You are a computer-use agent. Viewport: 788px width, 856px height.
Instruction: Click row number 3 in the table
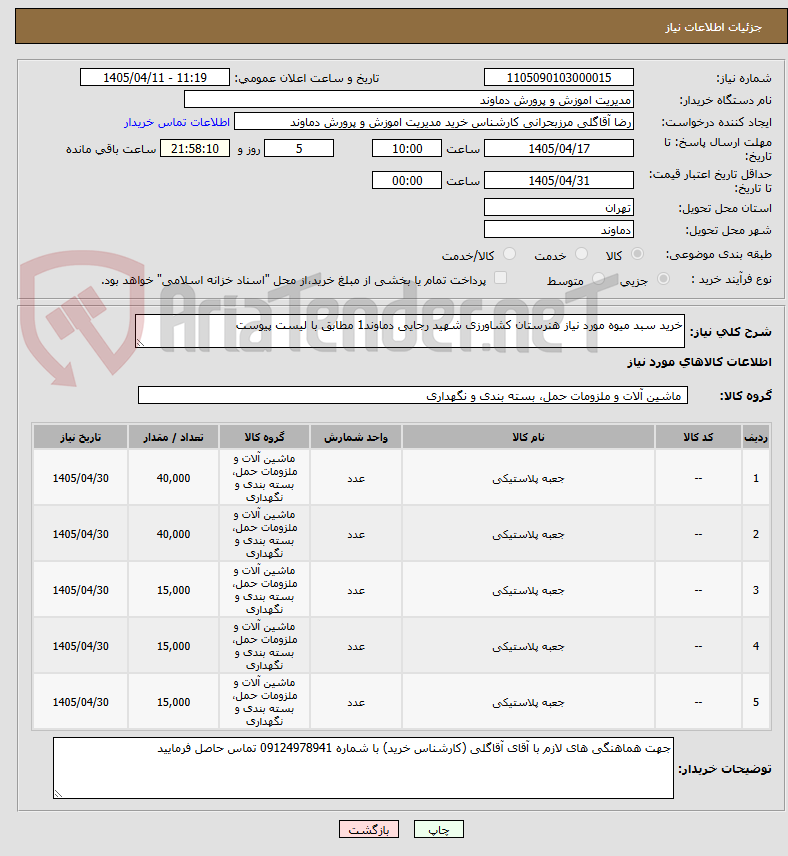[756, 590]
